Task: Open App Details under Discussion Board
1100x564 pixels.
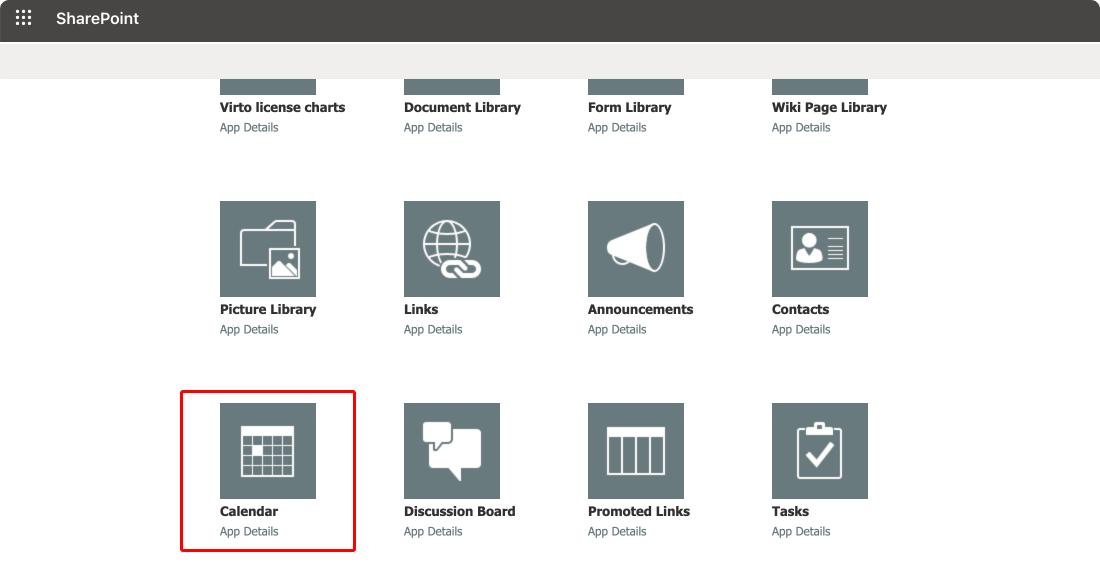Action: pyautogui.click(x=433, y=532)
